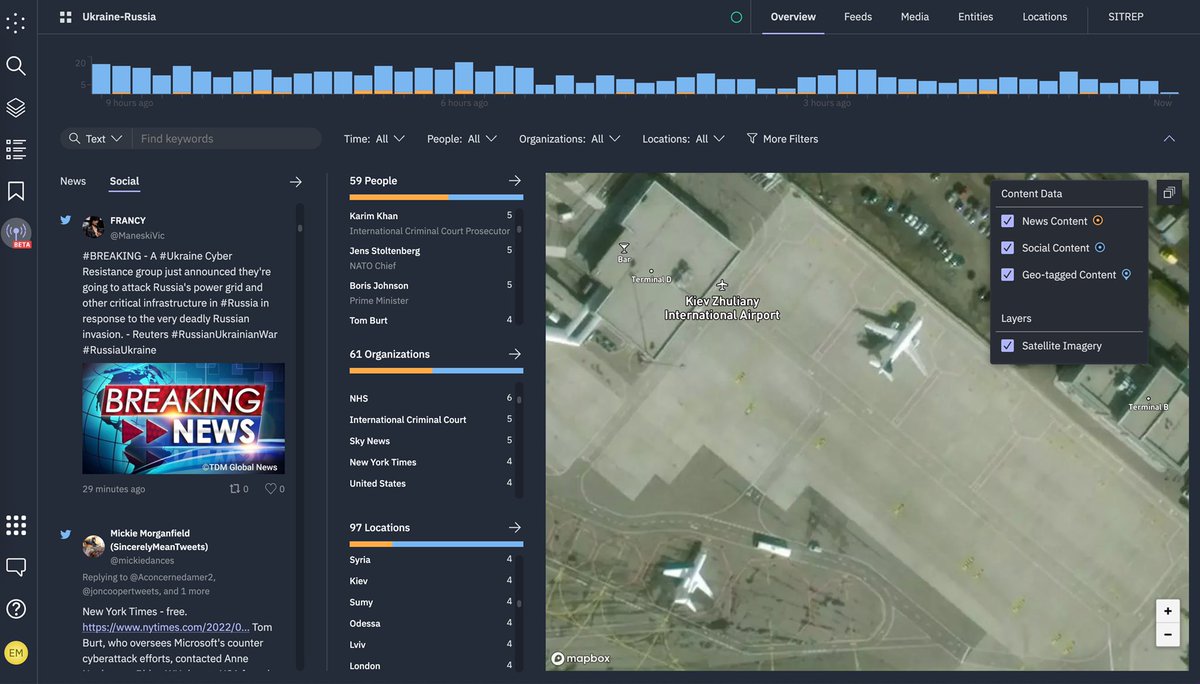The width and height of the screenshot is (1200, 684).
Task: Like the FRANCY tweet heart icon
Action: coord(270,489)
